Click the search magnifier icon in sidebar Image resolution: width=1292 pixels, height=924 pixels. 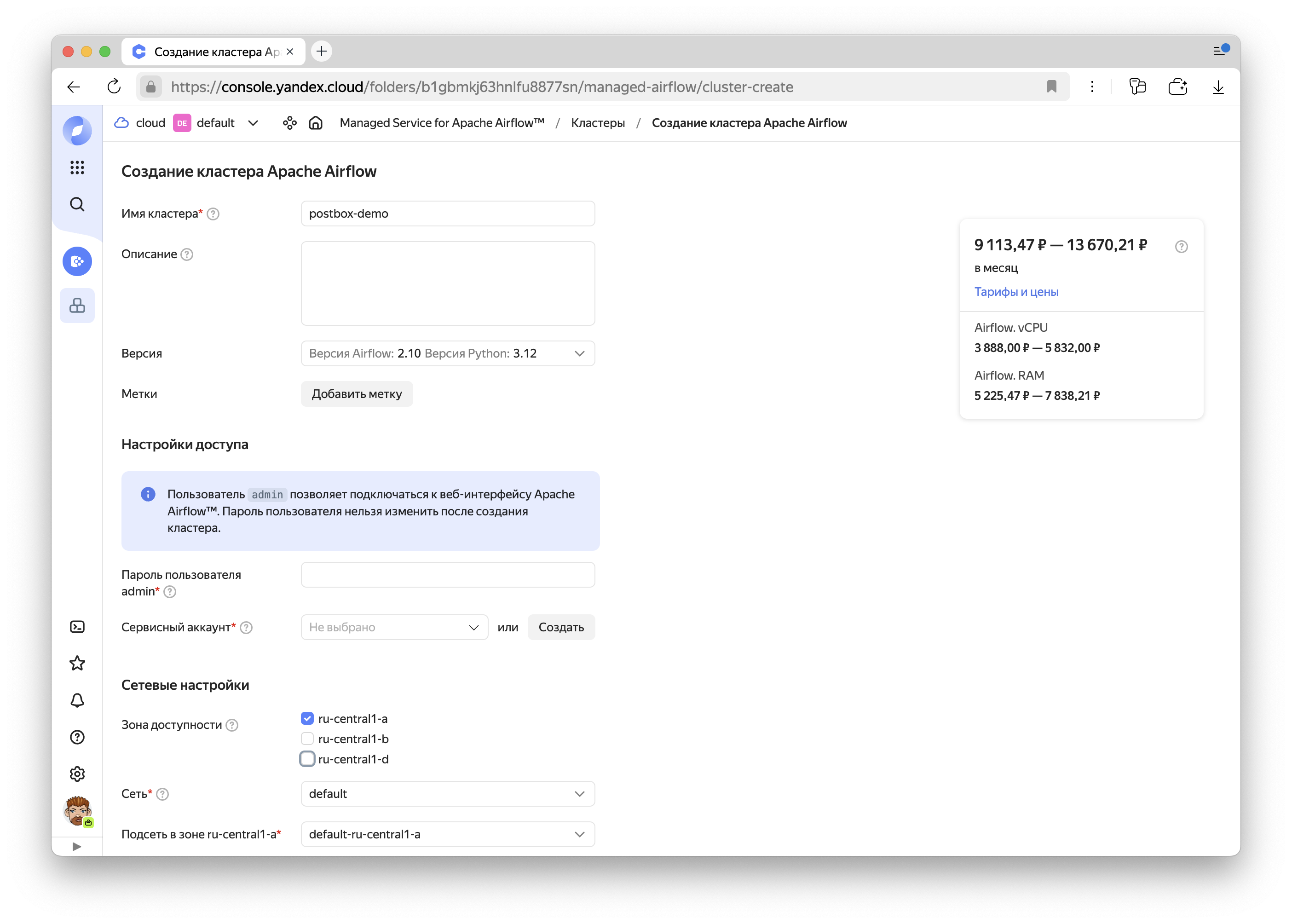pos(77,204)
